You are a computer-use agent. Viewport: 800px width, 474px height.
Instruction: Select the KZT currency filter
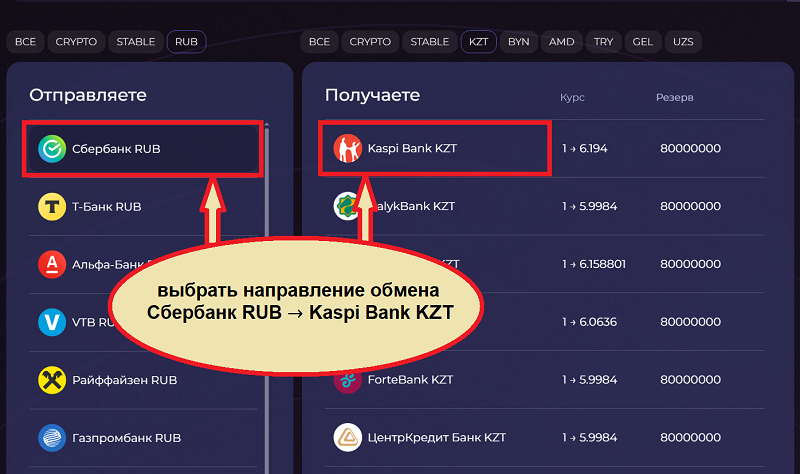(x=479, y=42)
